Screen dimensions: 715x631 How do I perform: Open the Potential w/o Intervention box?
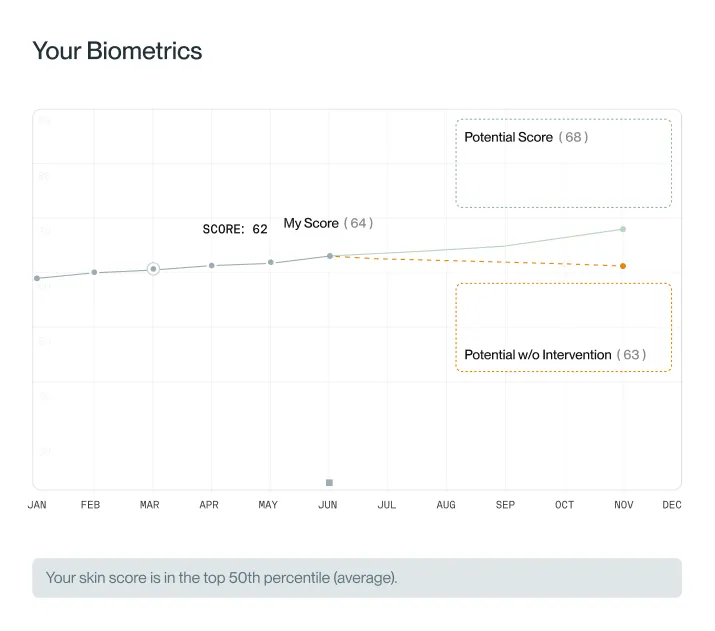(x=563, y=328)
